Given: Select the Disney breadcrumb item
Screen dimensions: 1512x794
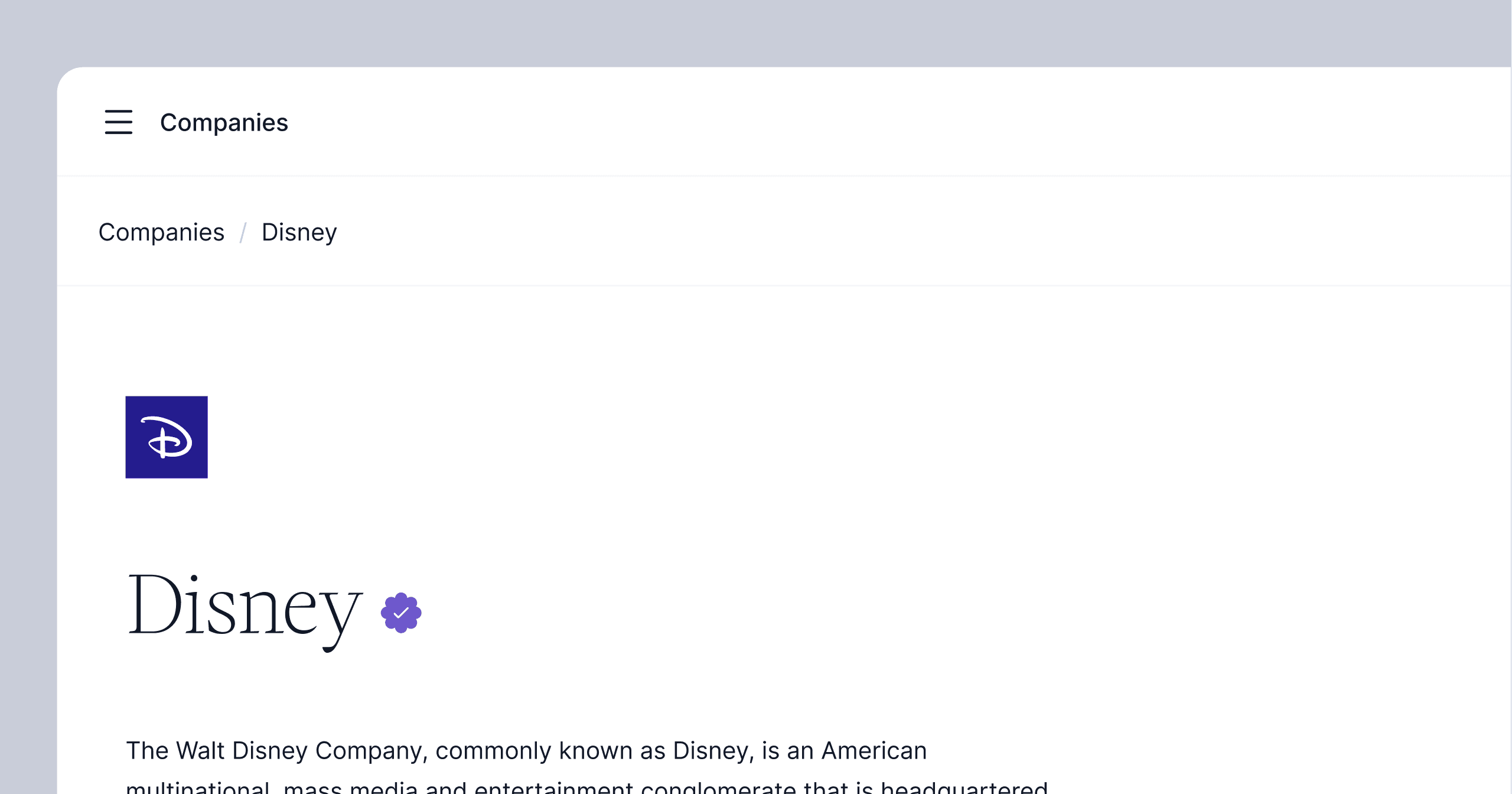Looking at the screenshot, I should (299, 232).
